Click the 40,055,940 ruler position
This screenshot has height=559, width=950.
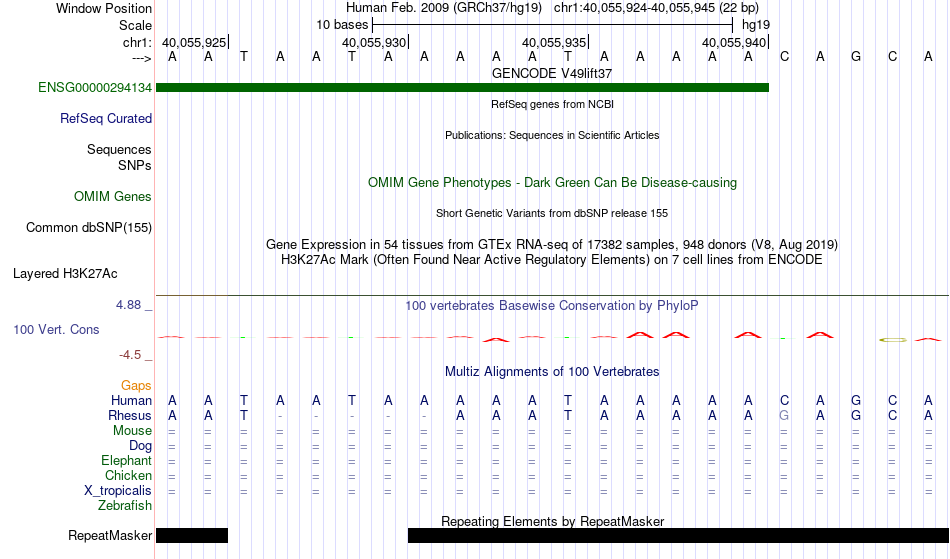[734, 42]
